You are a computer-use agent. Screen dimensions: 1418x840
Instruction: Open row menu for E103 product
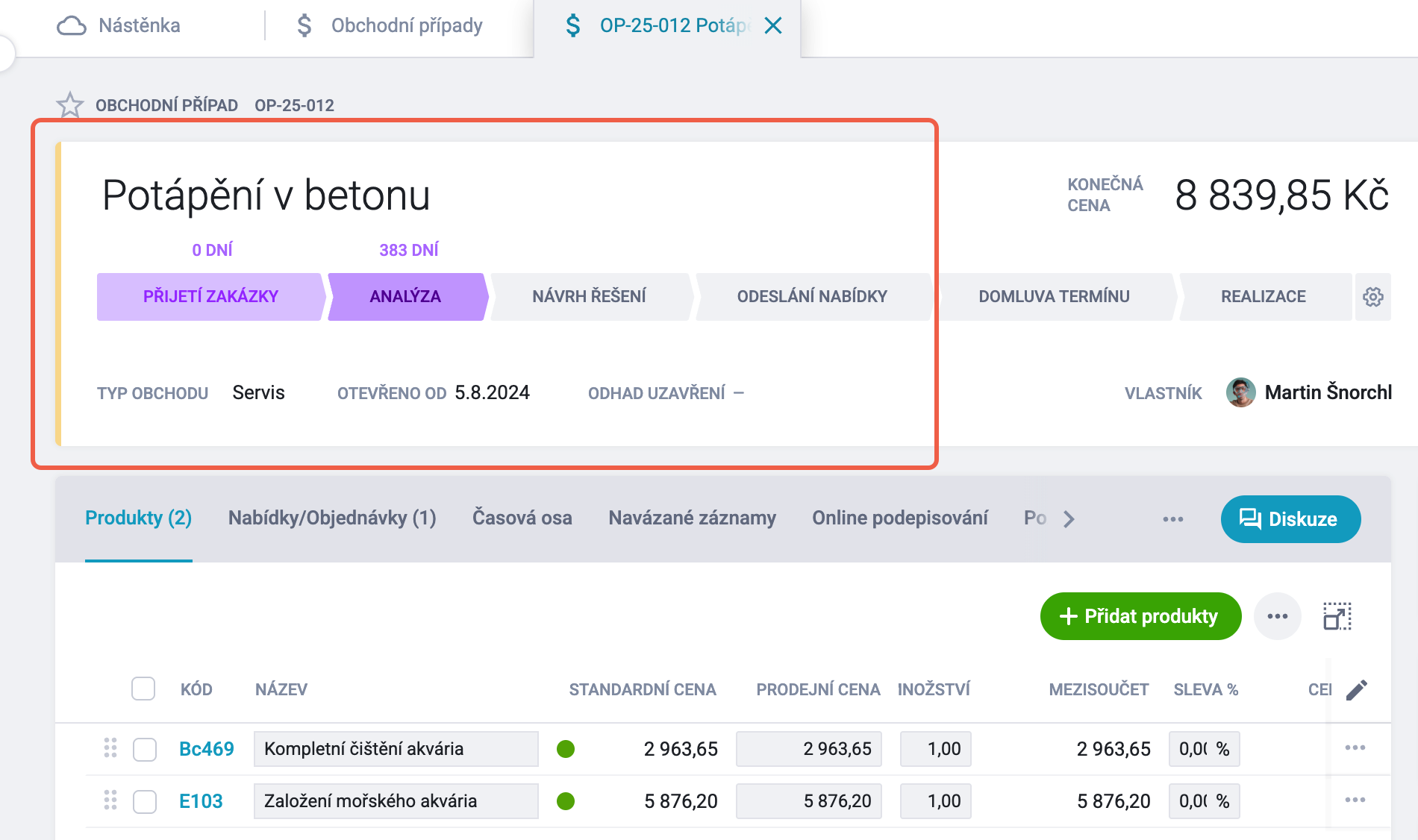[1355, 800]
